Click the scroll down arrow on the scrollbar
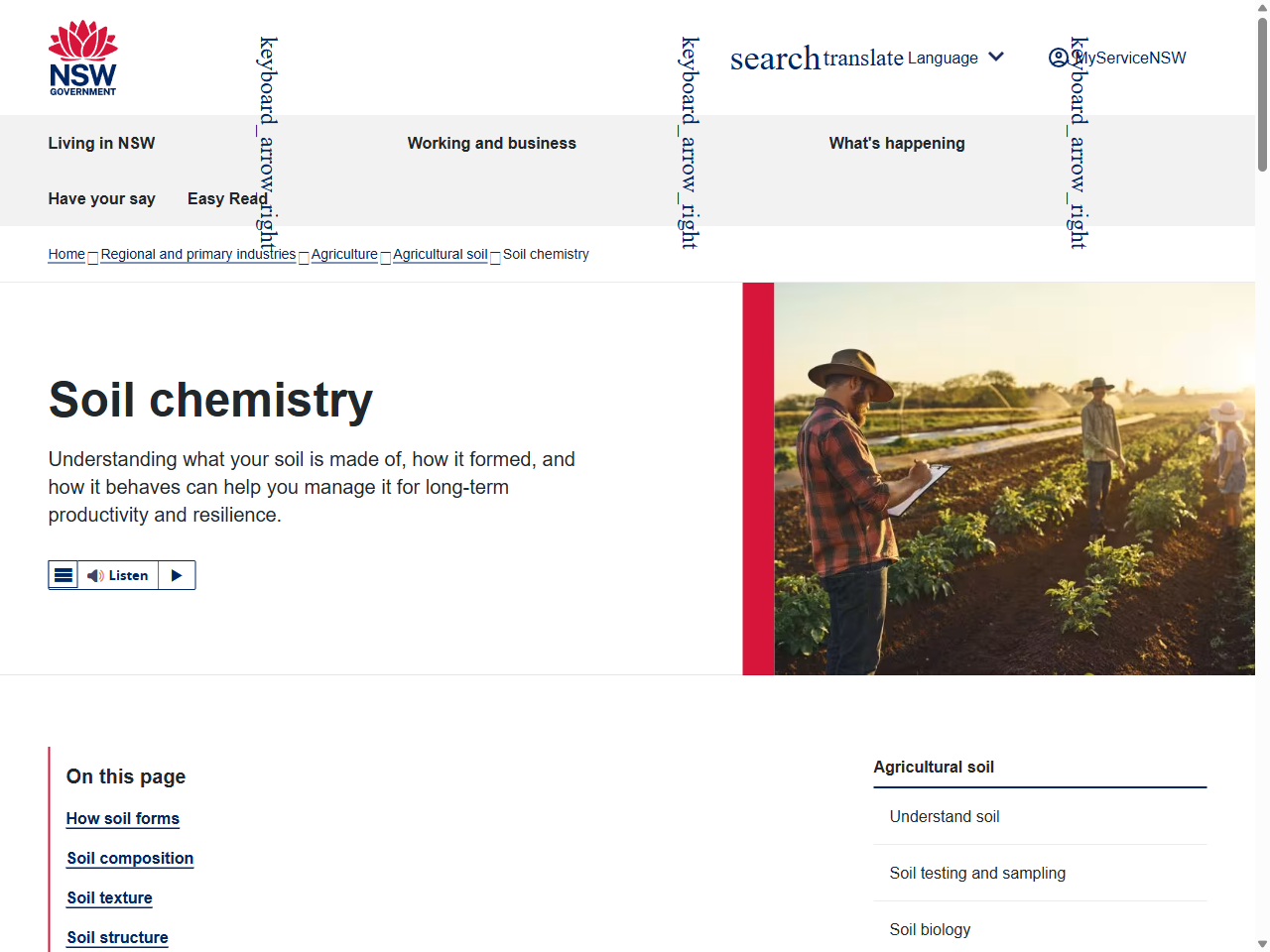Screen dimensions: 1270x952 tap(1262, 943)
